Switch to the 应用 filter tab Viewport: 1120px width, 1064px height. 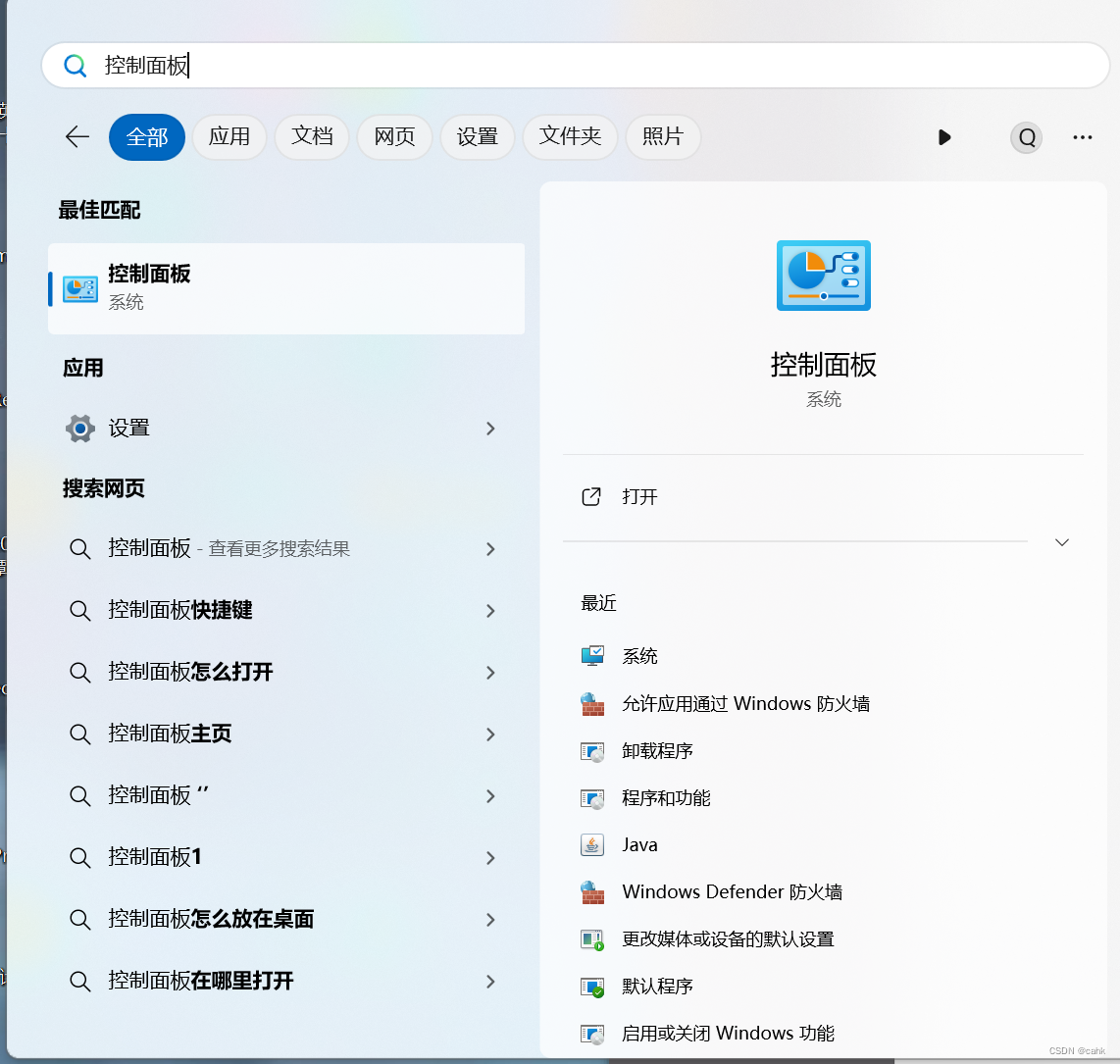click(x=229, y=136)
